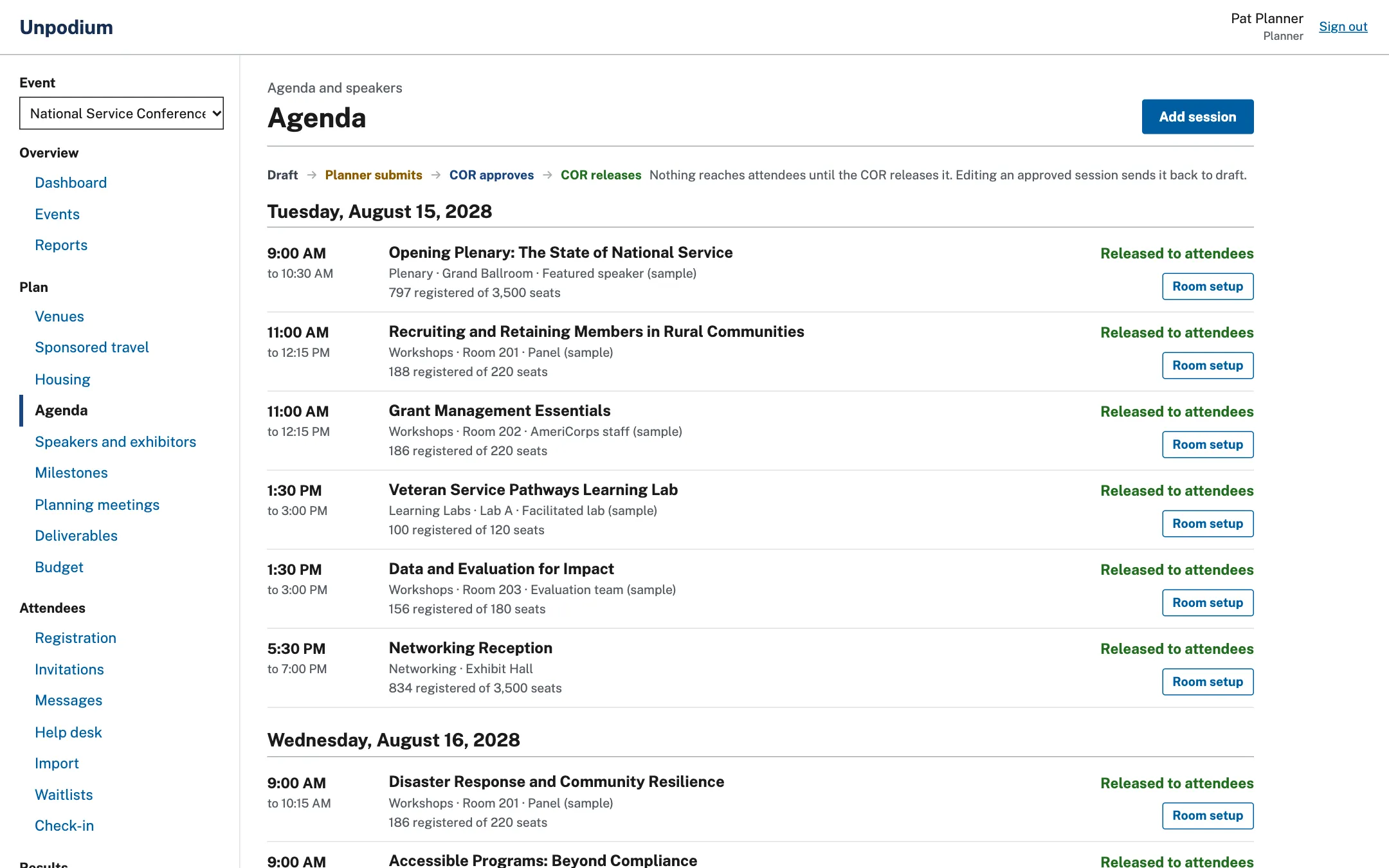Click the Add session button
The image size is (1389, 868).
(1197, 116)
